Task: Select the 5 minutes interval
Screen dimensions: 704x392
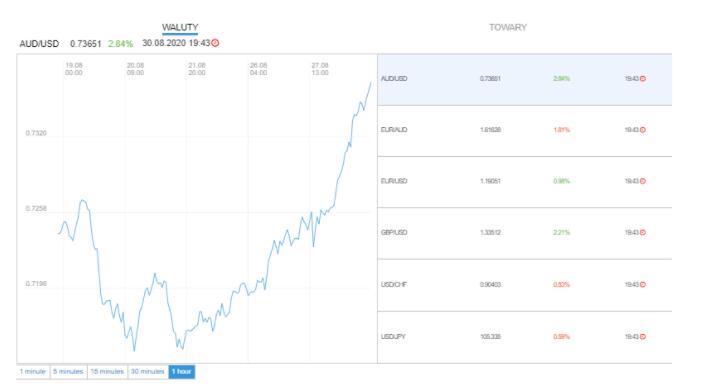Action: point(68,372)
